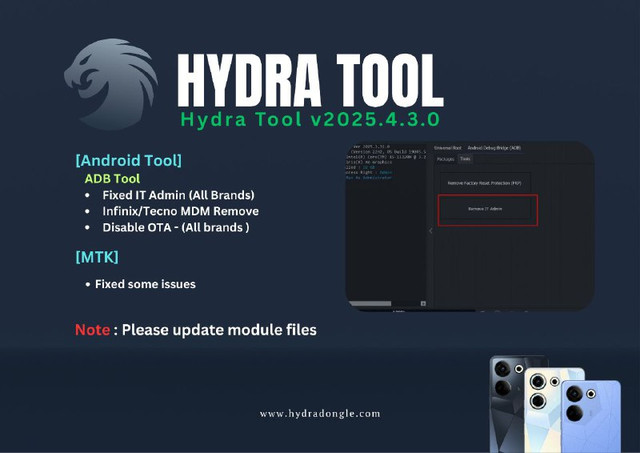Click the HYDRA TOOL title
The height and width of the screenshot is (453, 640).
coord(310,80)
